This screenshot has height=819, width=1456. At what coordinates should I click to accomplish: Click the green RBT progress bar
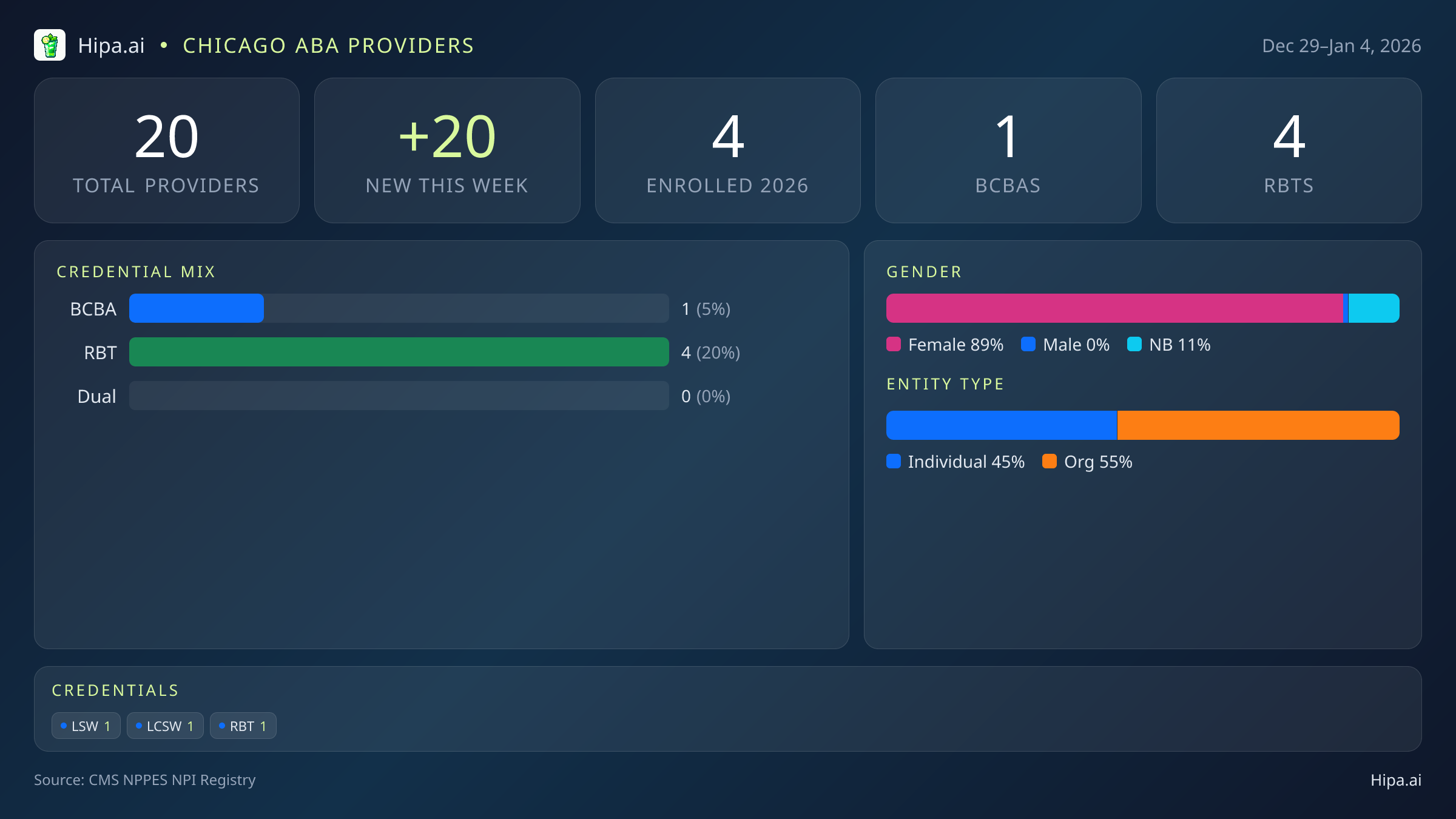tap(399, 352)
